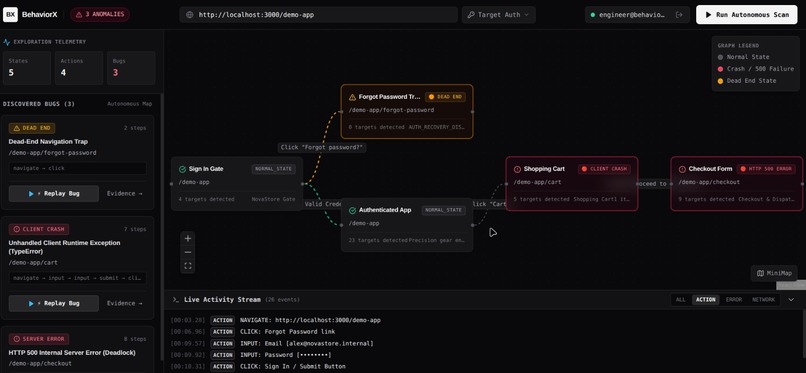Filter activity stream by NETWORK
The width and height of the screenshot is (806, 373).
(763, 300)
